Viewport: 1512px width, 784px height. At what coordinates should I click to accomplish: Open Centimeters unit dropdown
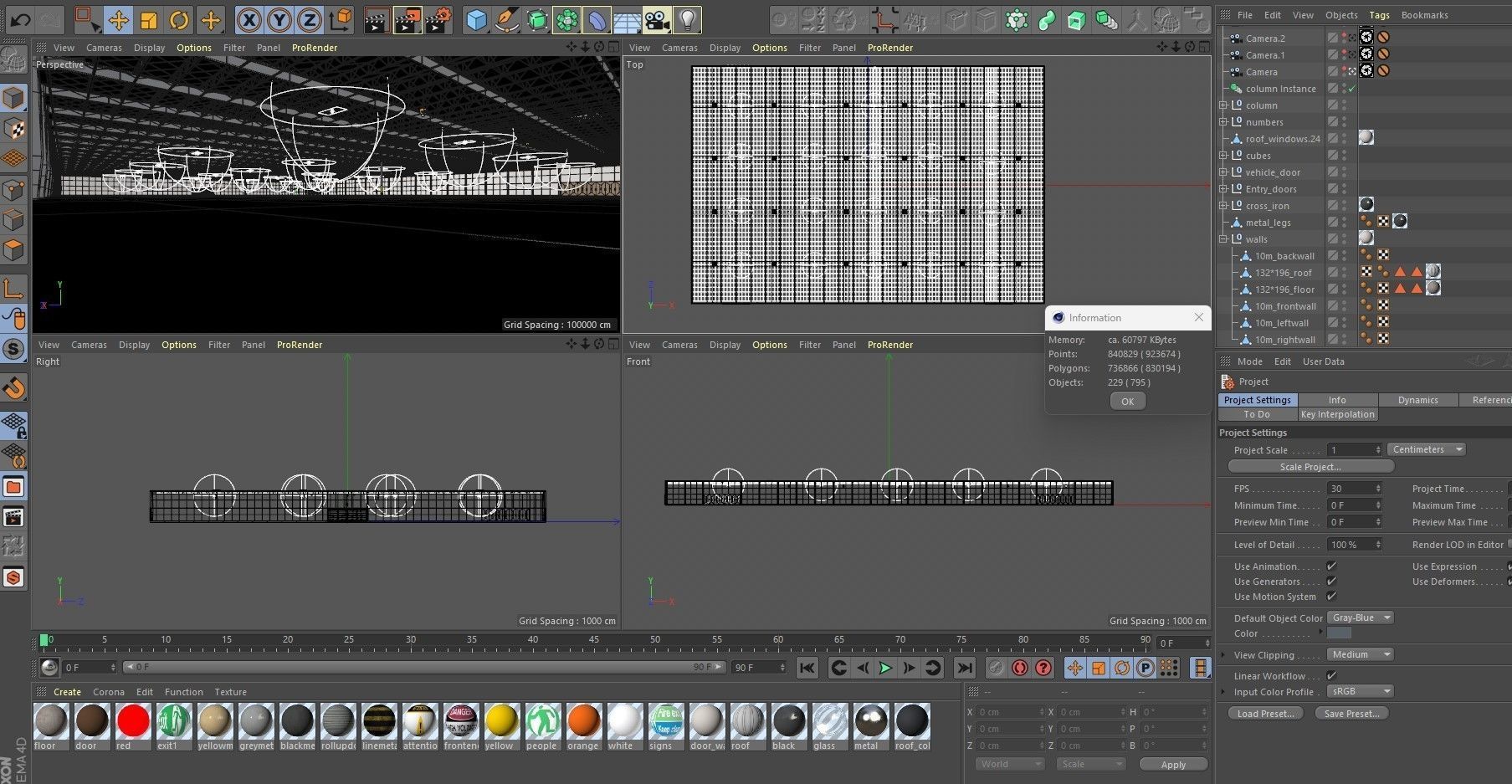click(1426, 449)
